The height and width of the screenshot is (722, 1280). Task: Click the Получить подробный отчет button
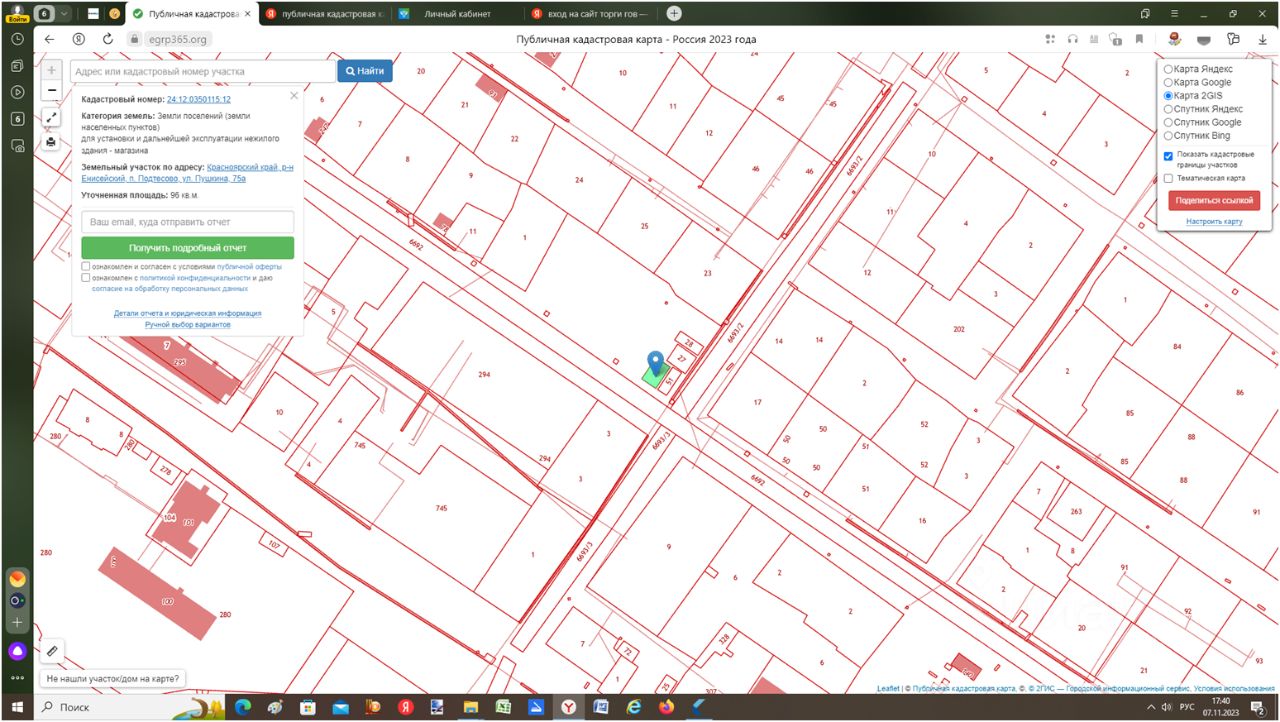tap(188, 248)
